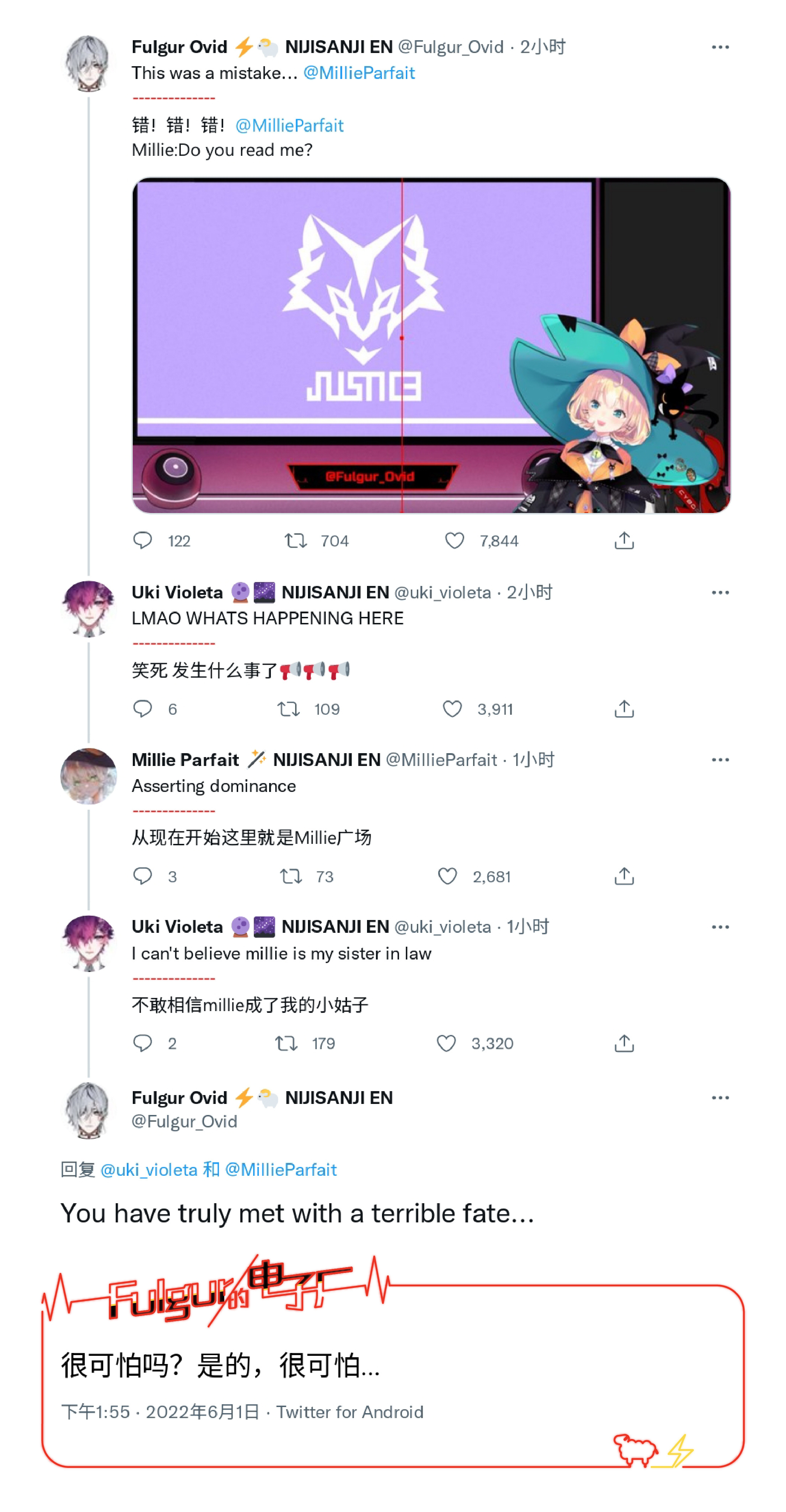This screenshot has width=786, height=1512.
Task: Open Fulgur Ovid's avatar in the last tweet
Action: click(x=89, y=1110)
